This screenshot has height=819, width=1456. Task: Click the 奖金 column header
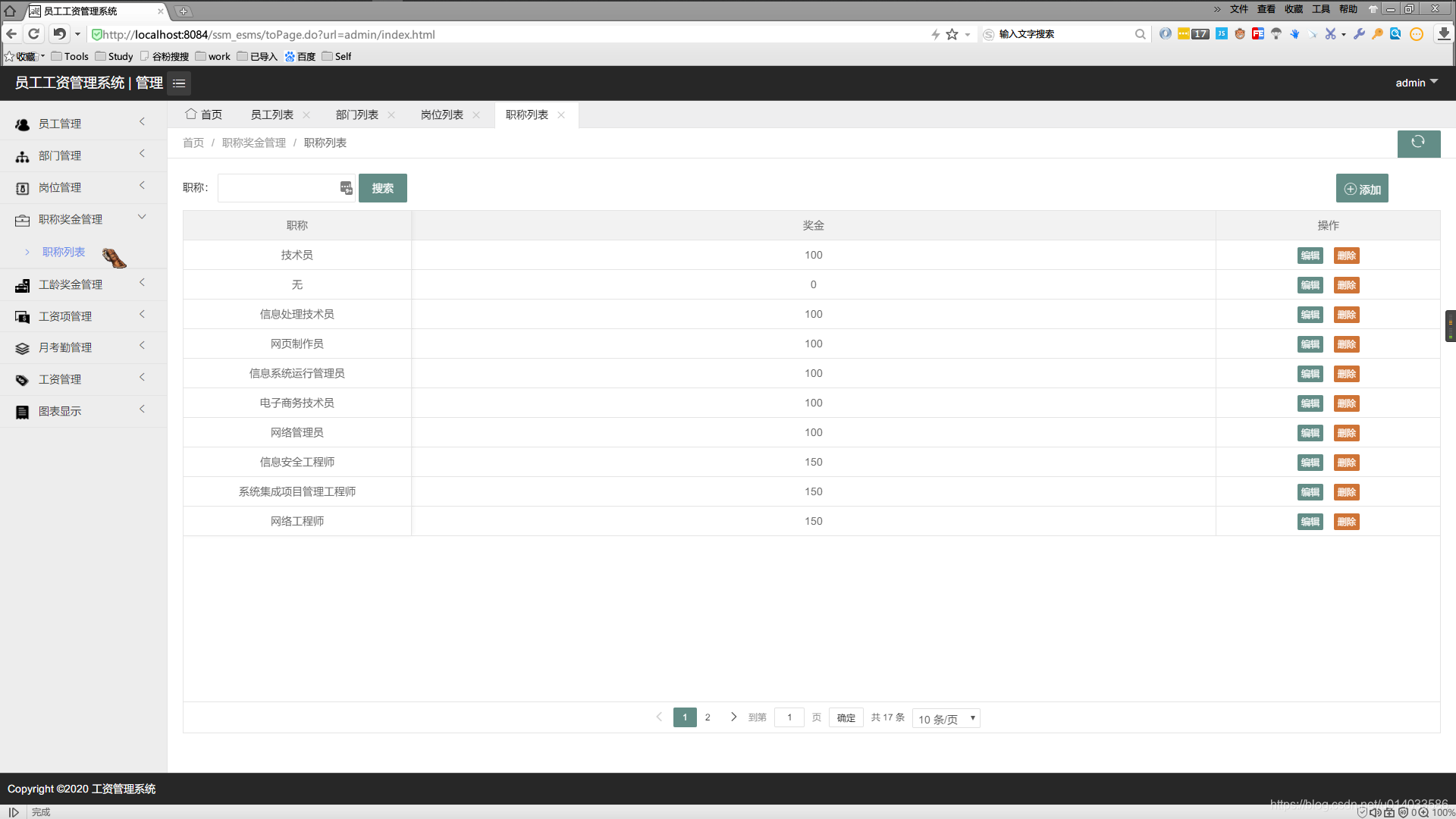(814, 225)
